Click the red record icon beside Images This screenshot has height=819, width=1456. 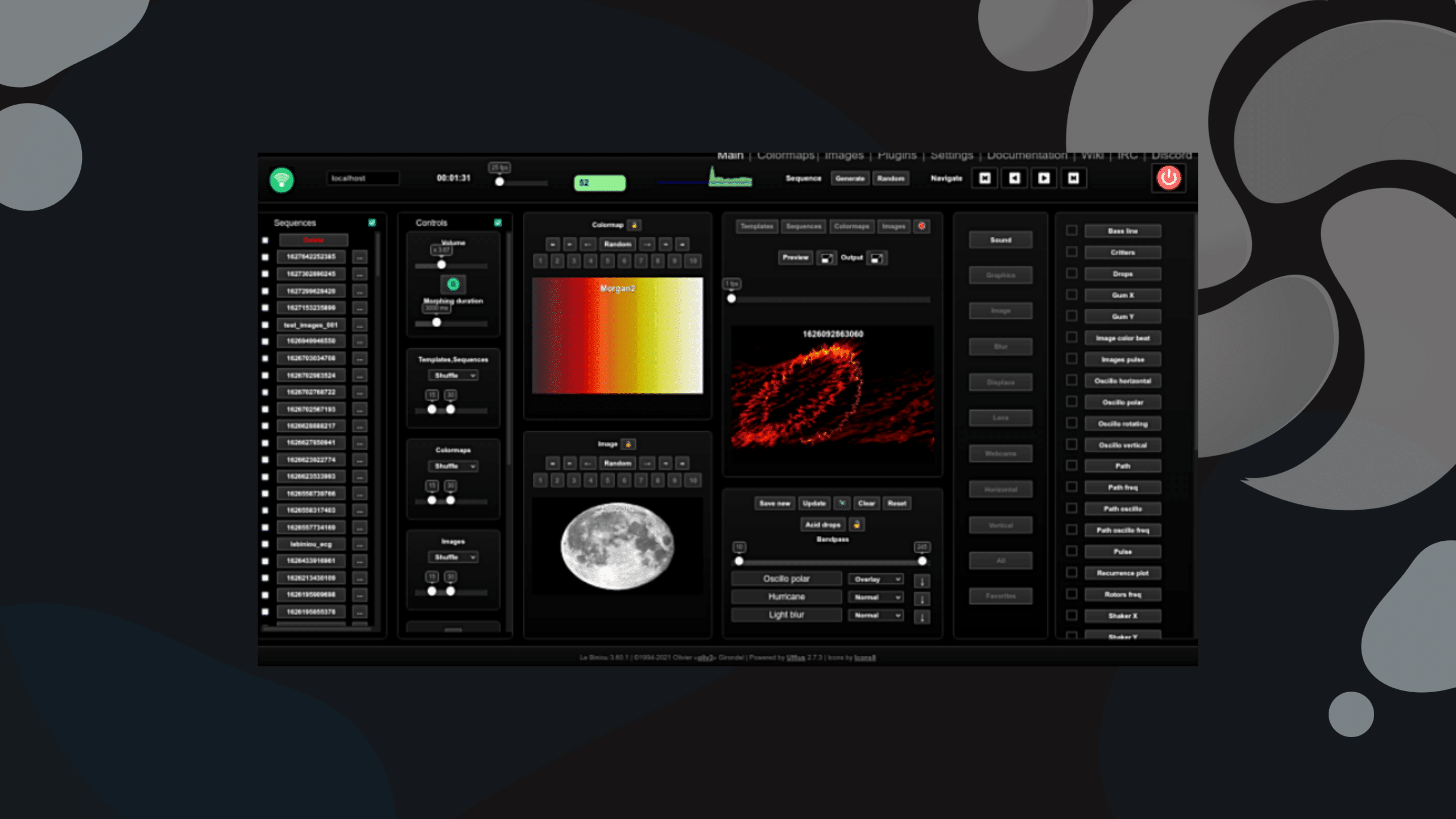coord(922,226)
